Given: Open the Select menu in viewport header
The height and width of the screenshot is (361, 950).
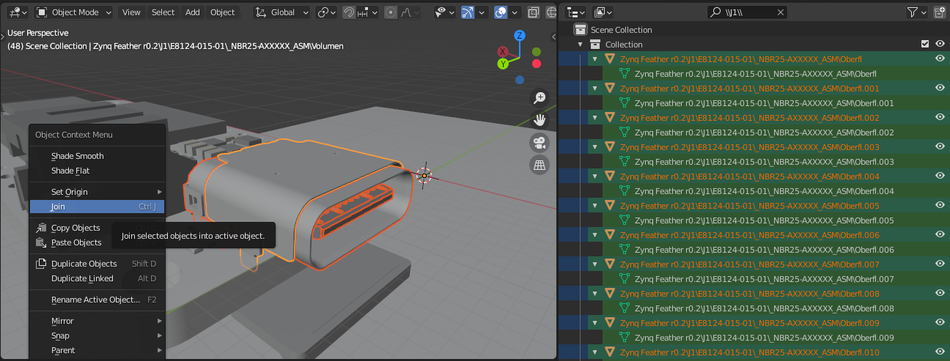Looking at the screenshot, I should [163, 12].
